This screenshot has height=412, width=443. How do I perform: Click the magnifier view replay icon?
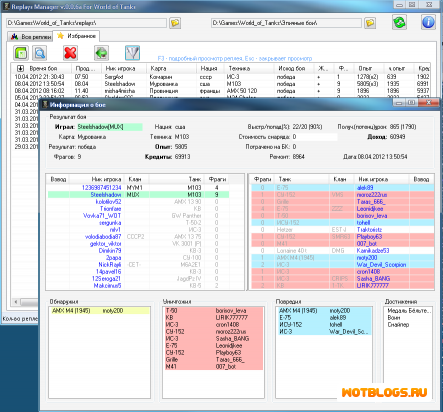point(40,53)
